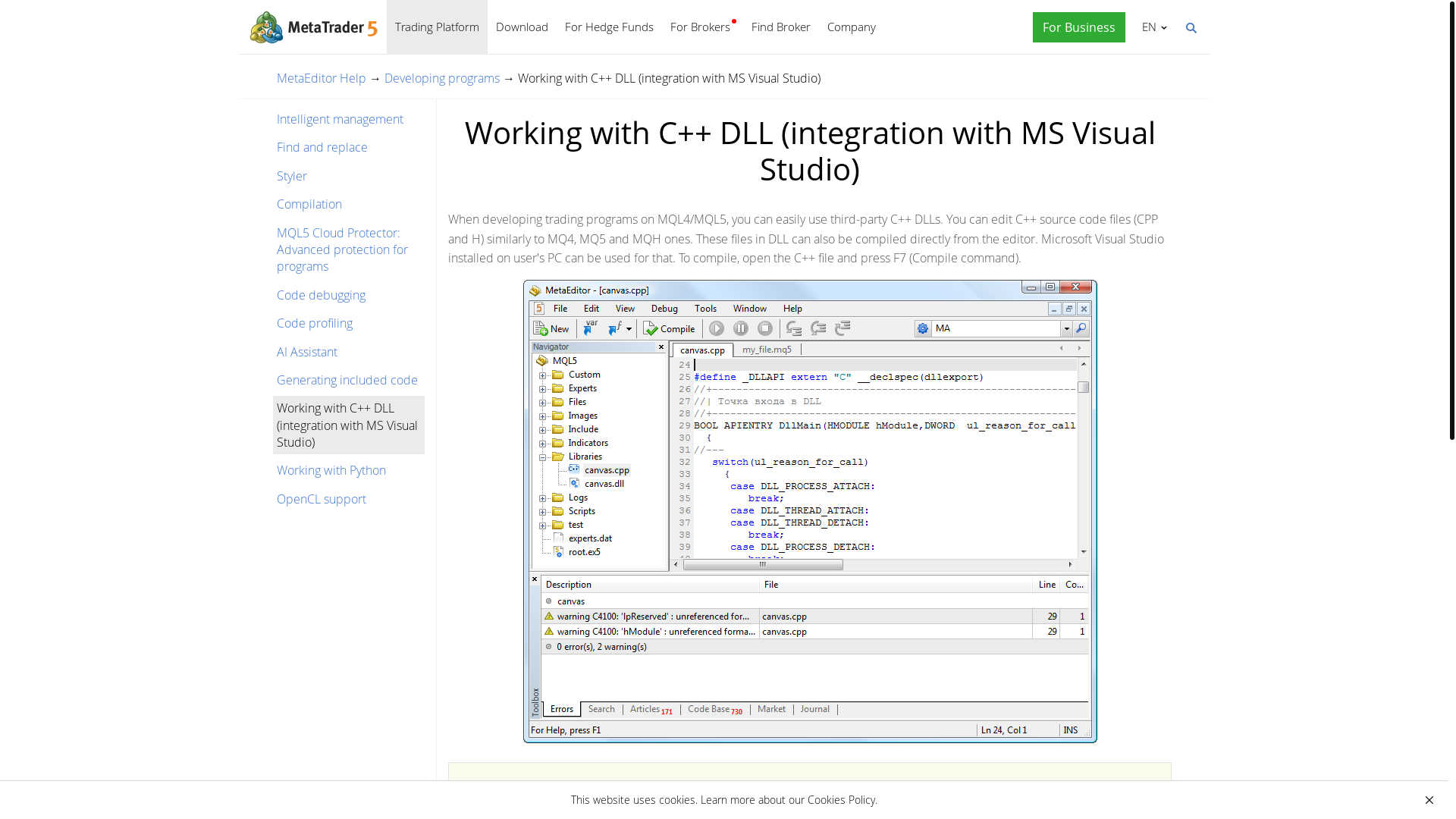Image resolution: width=1456 pixels, height=819 pixels.
Task: Click the Pause debugging icon
Action: 741,328
